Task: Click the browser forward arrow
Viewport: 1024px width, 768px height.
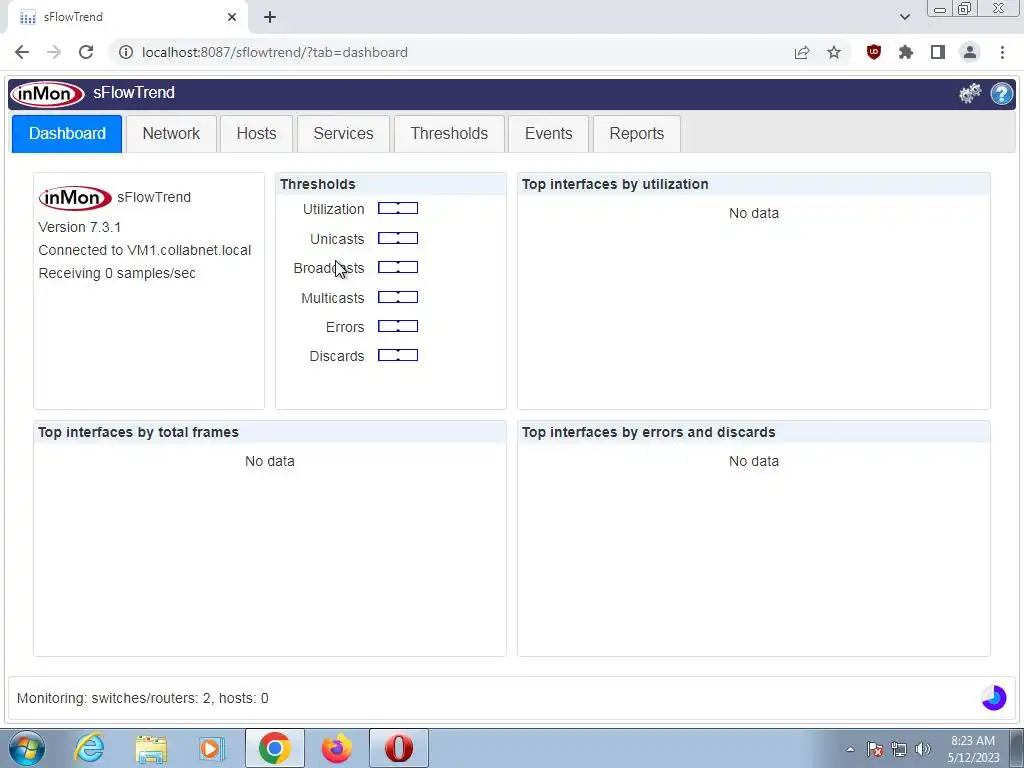Action: 54,52
